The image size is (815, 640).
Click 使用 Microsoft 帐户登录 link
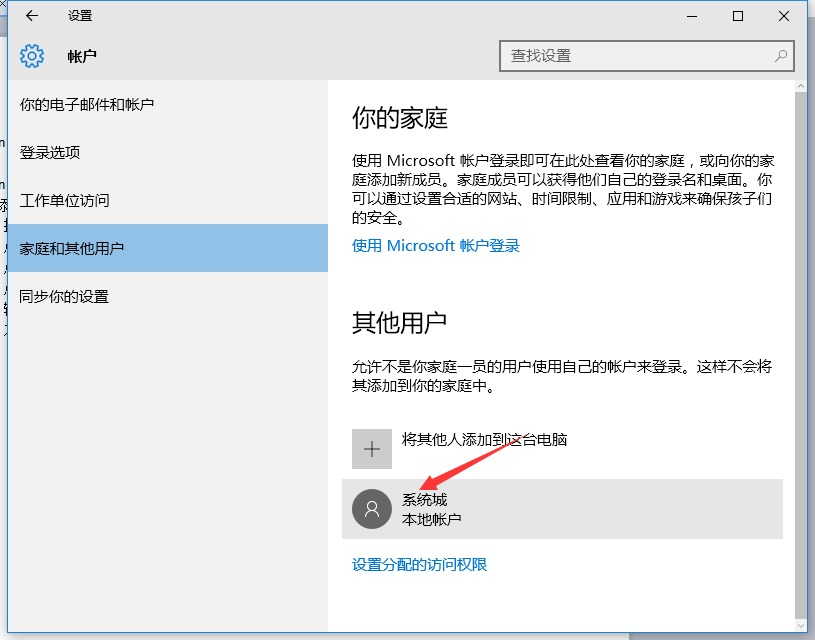tap(436, 245)
